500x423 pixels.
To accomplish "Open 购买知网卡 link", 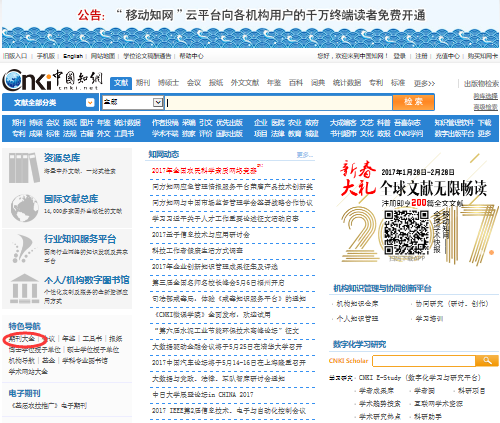I will 483,56.
